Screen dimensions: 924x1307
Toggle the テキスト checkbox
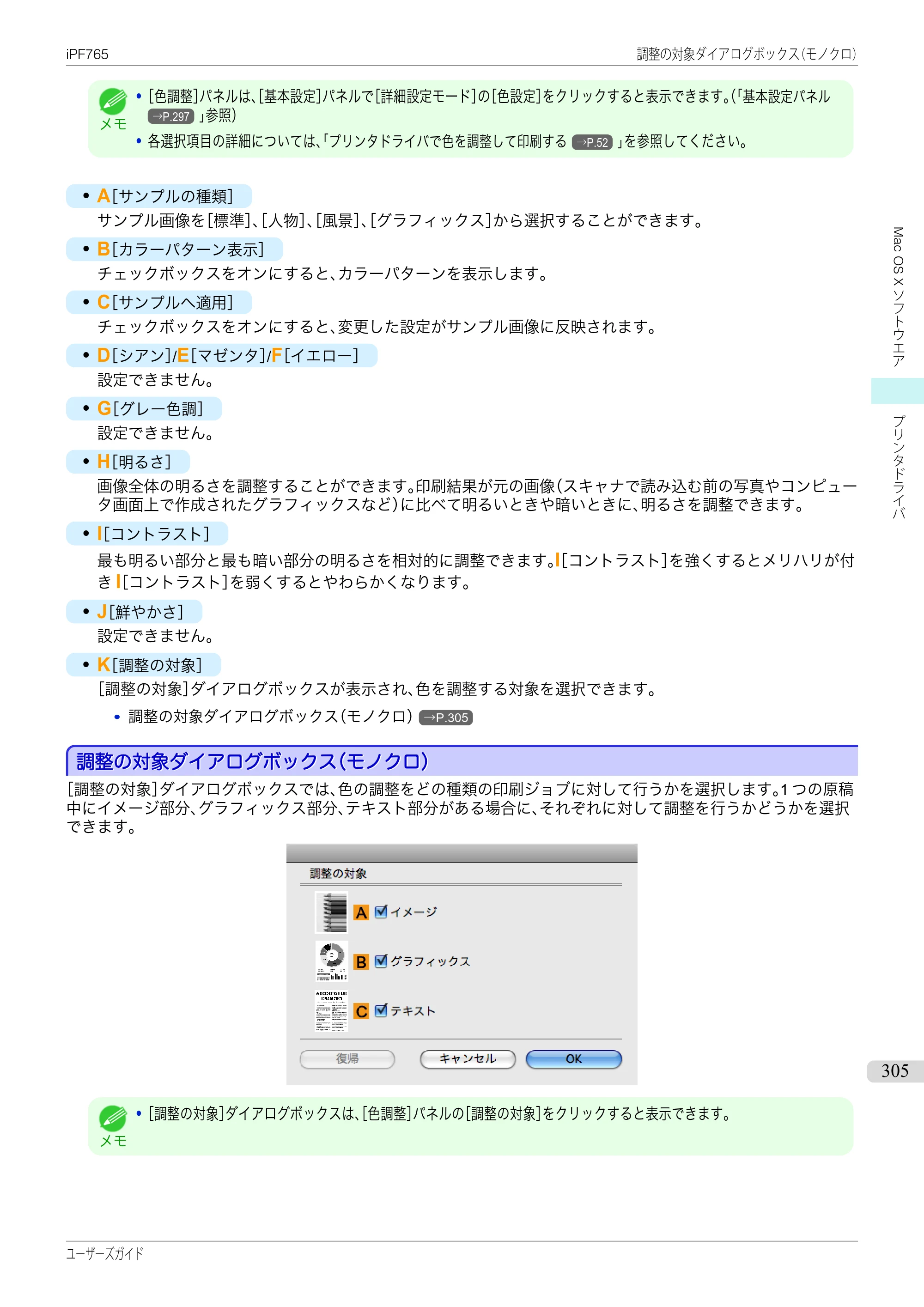click(381, 1010)
